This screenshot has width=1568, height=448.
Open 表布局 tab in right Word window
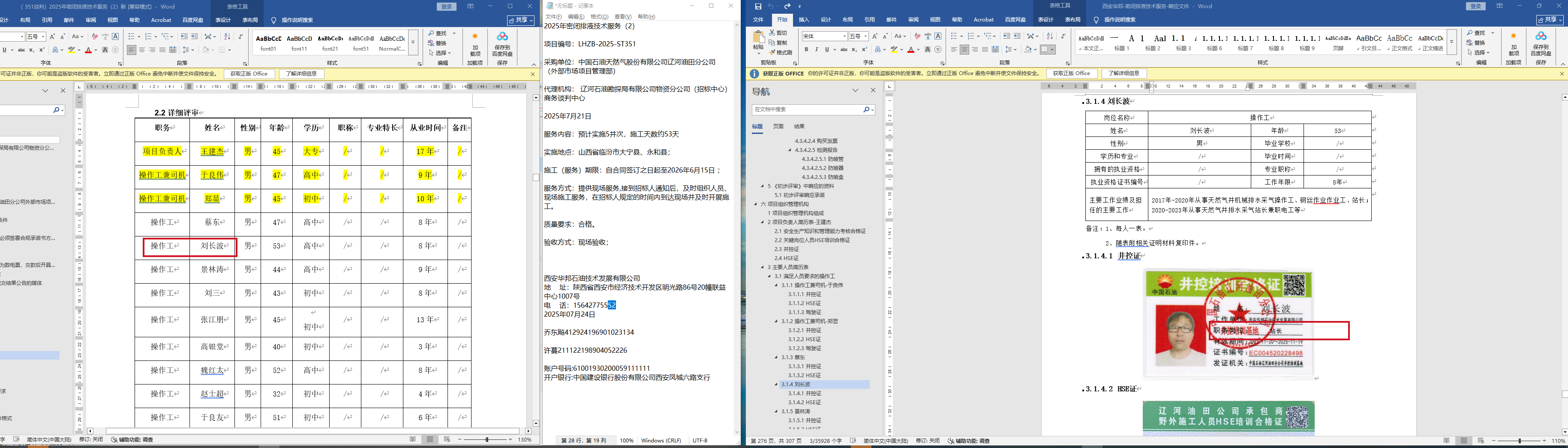1072,19
